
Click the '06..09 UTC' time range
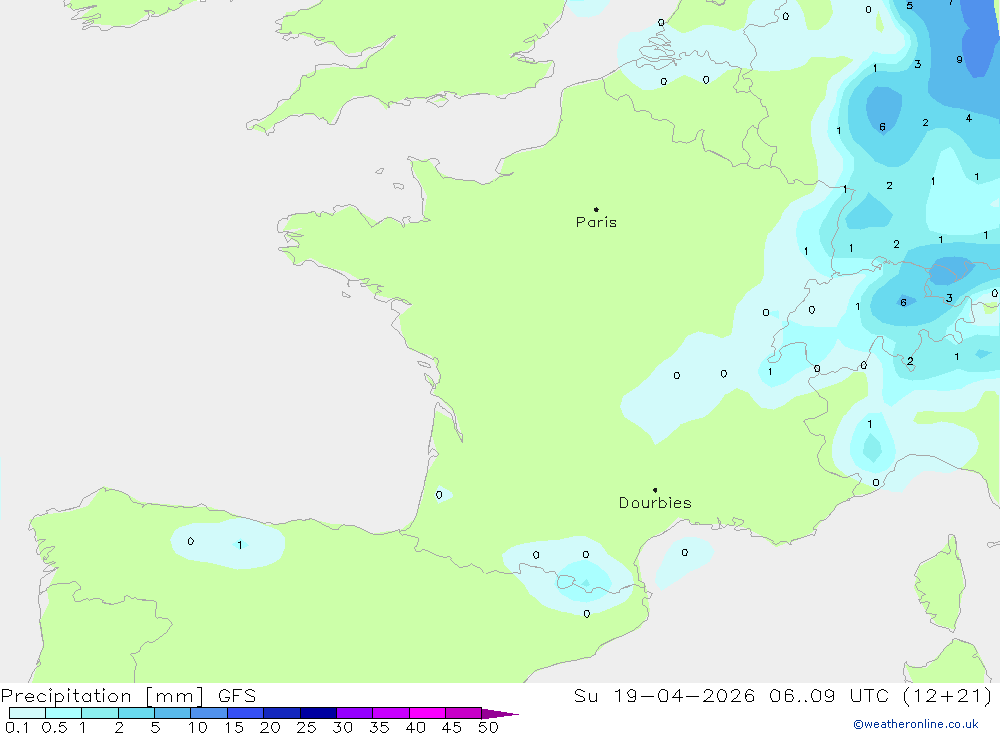[829, 695]
